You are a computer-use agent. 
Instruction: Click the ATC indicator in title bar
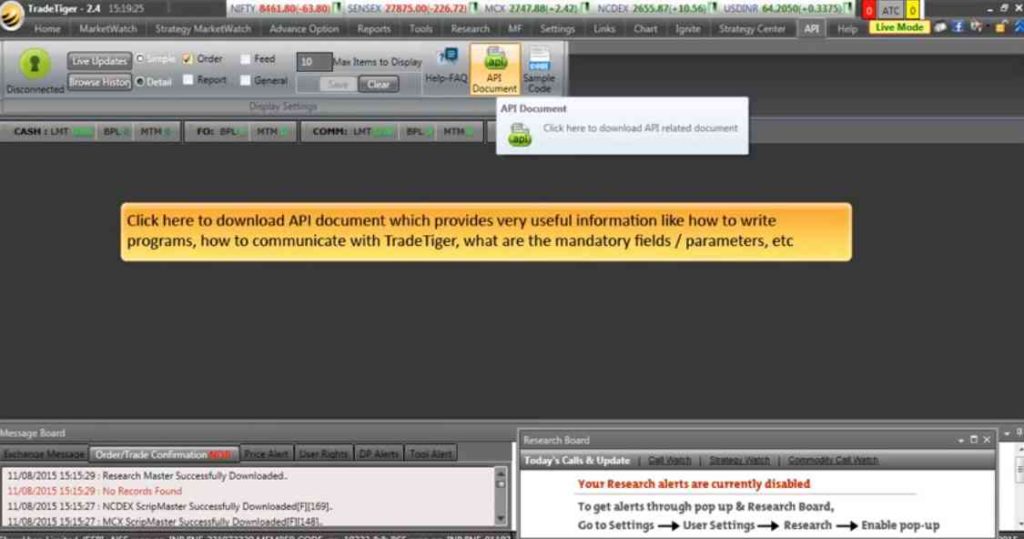coord(890,10)
